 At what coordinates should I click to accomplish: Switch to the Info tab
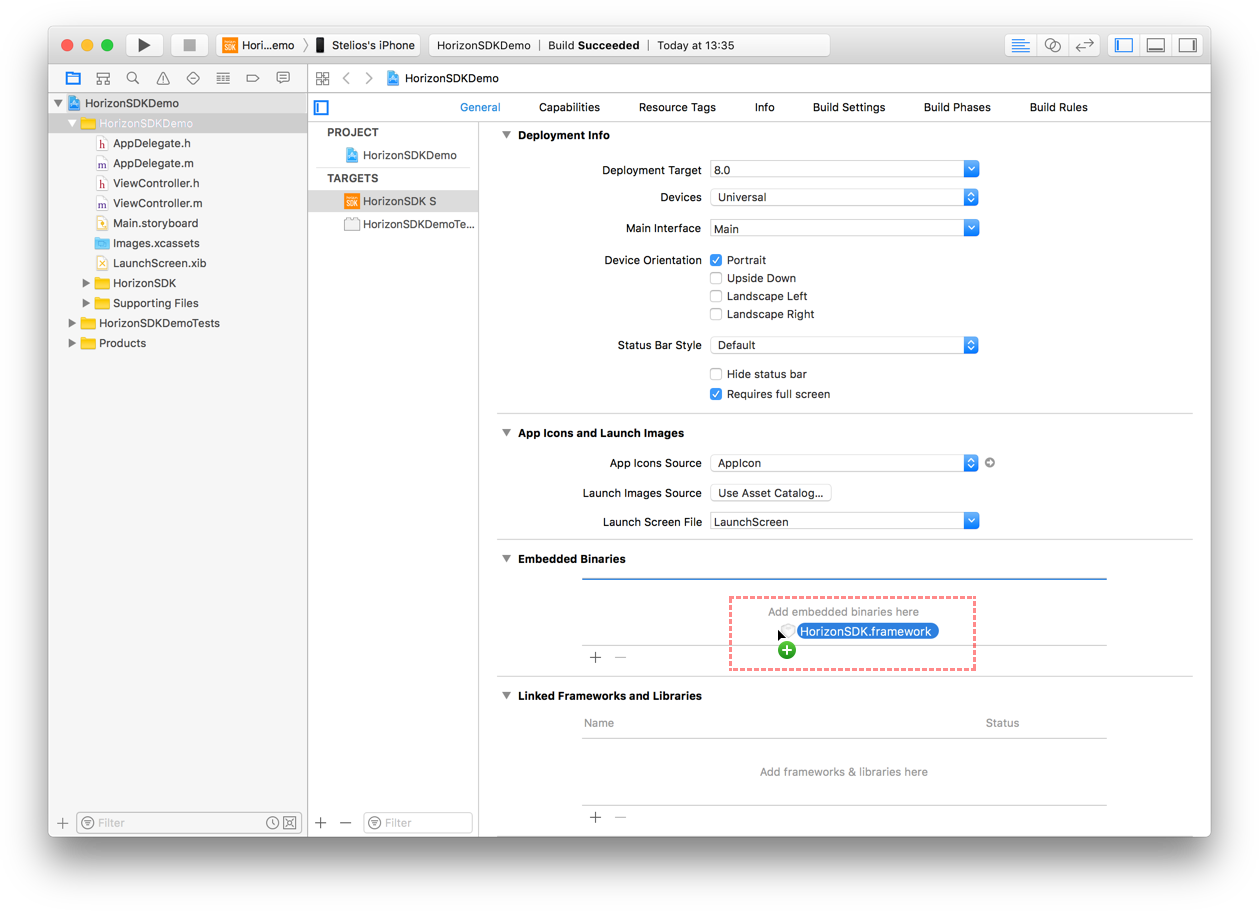pos(764,107)
